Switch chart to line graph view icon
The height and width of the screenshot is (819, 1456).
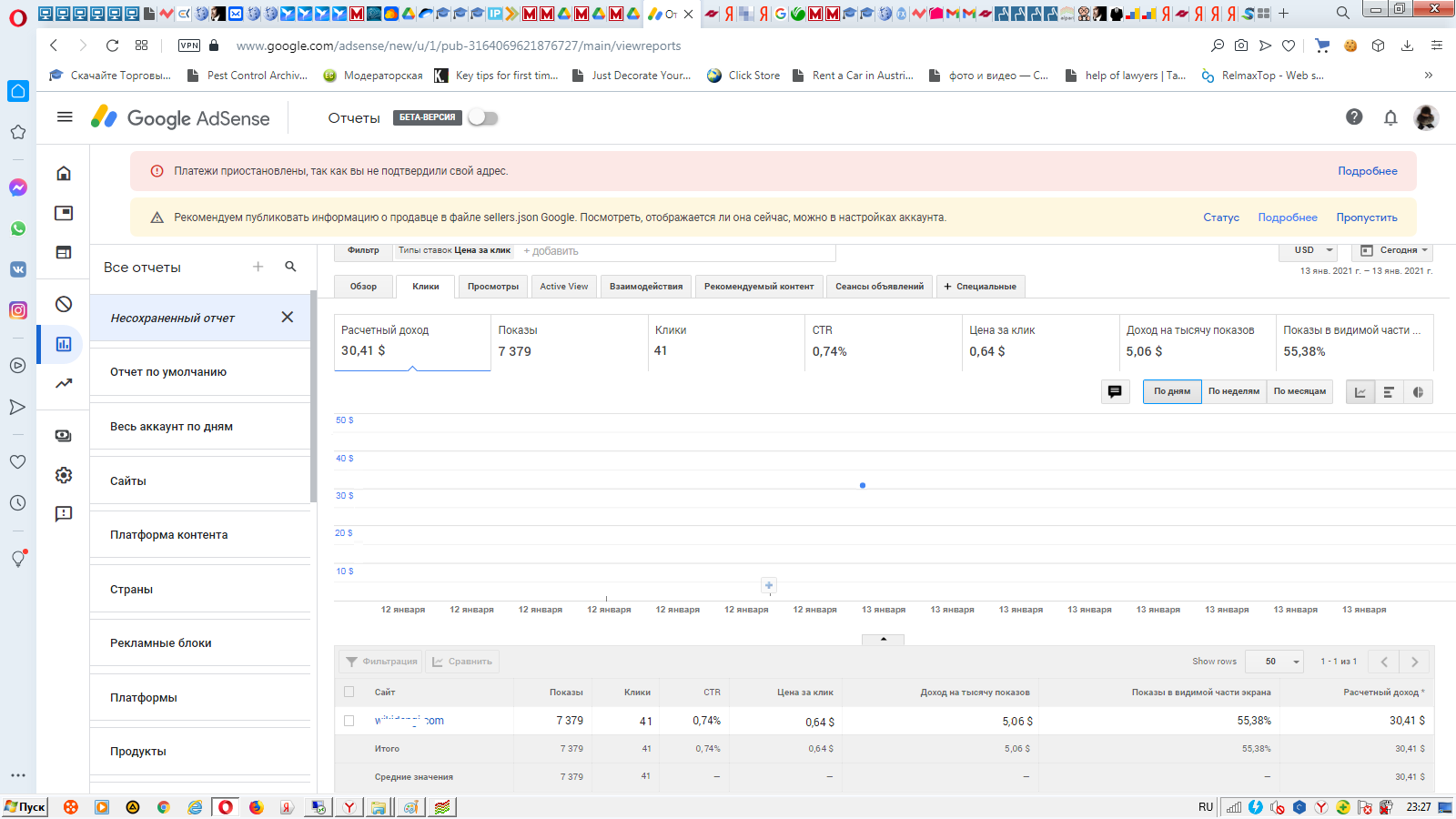pyautogui.click(x=1360, y=392)
